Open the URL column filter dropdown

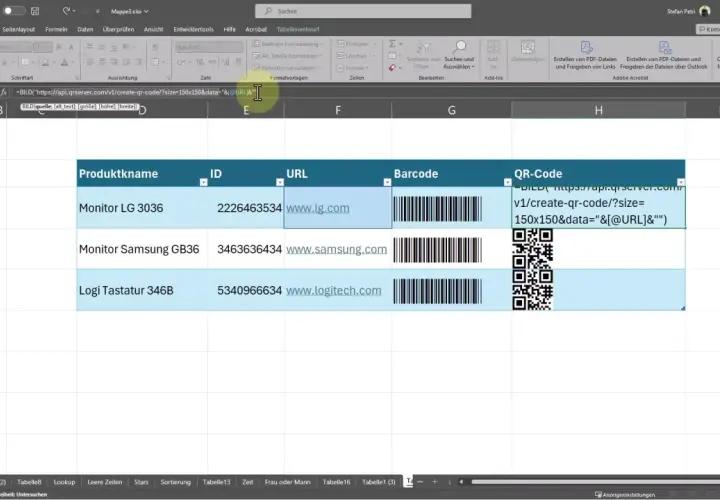[x=387, y=182]
